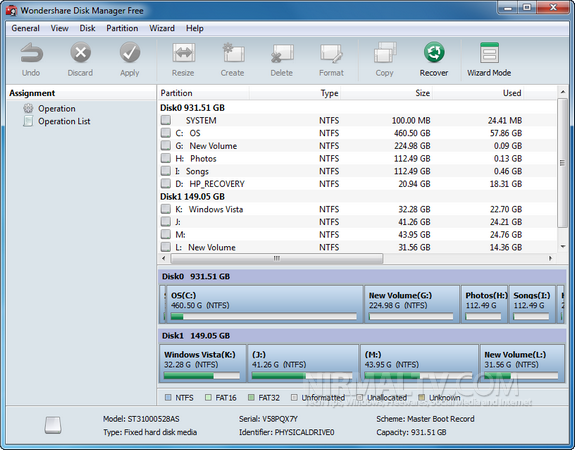This screenshot has width=575, height=450.
Task: Open the Partition menu
Action: pyautogui.click(x=122, y=28)
